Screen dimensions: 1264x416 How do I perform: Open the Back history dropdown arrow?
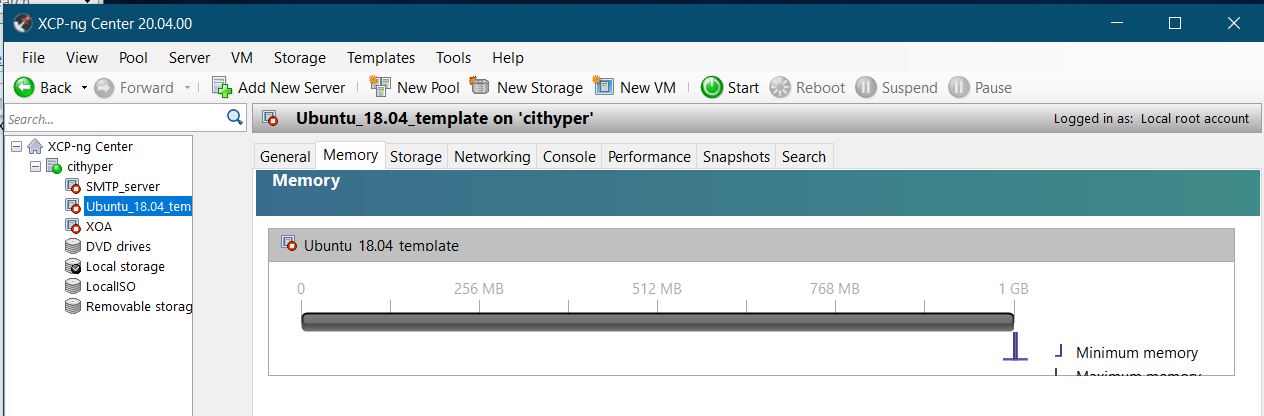pyautogui.click(x=84, y=88)
